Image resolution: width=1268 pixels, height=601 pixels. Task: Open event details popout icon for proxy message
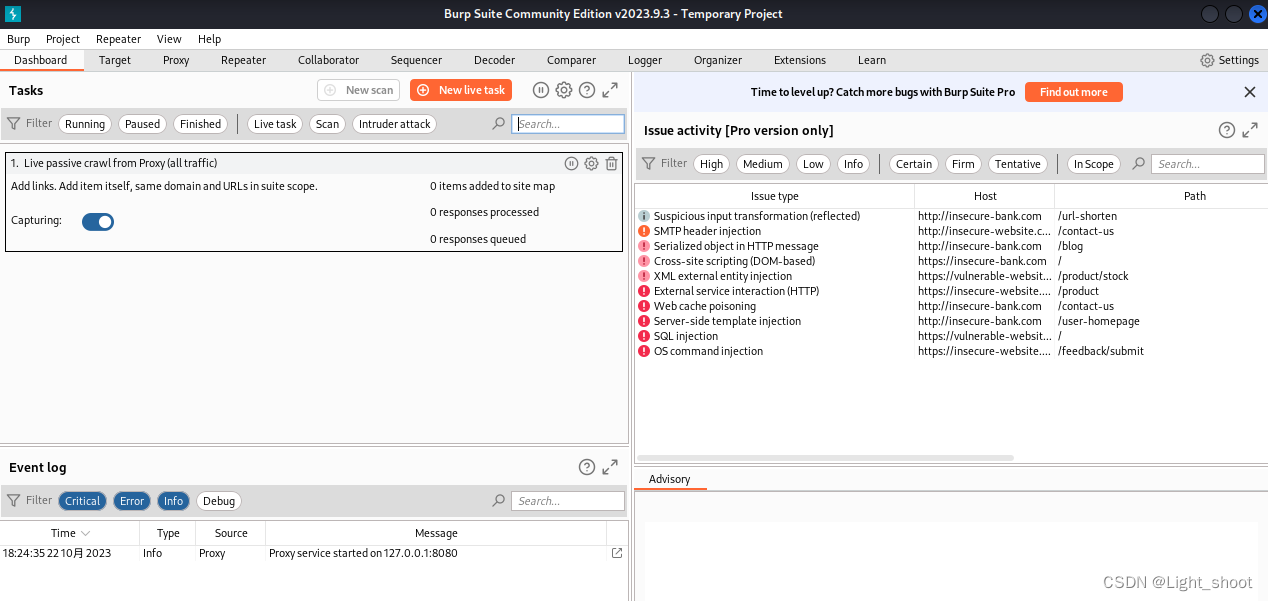pos(617,553)
